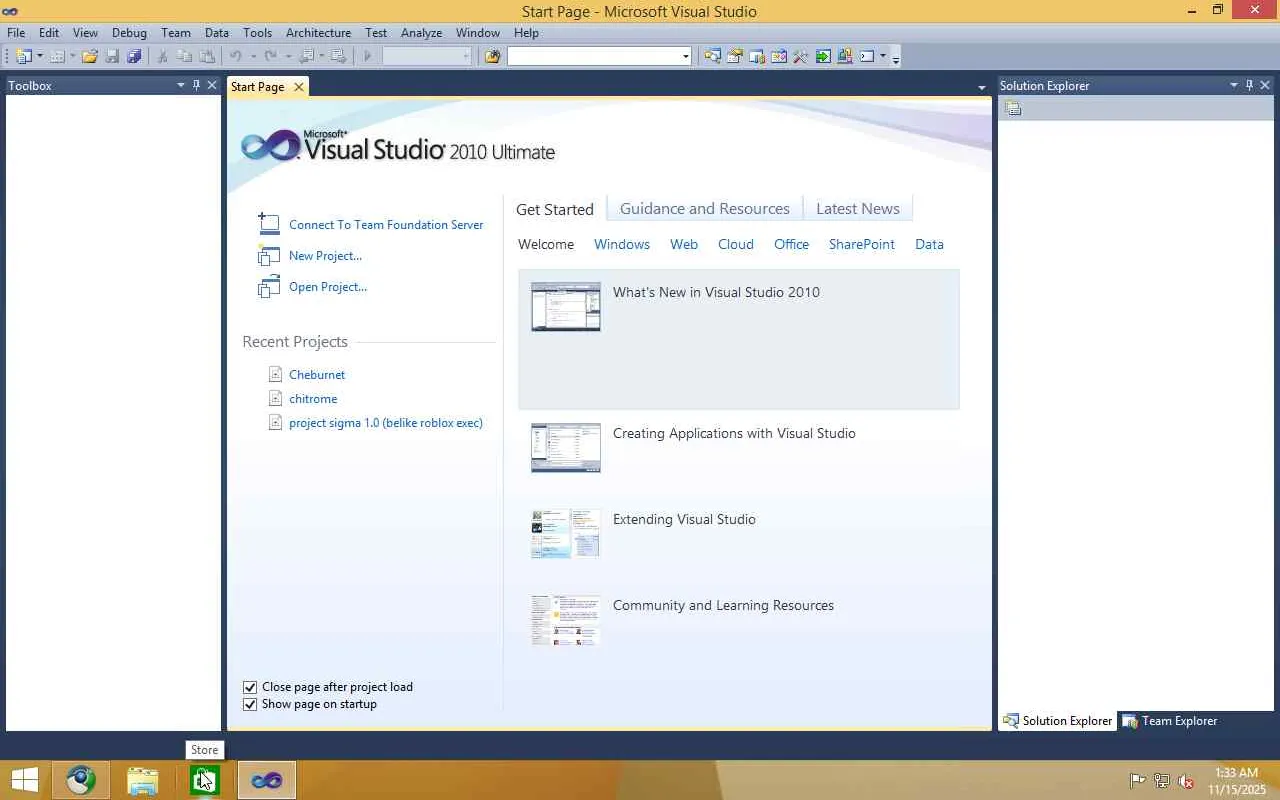Click the Start Debugging play icon
1280x800 pixels.
[x=367, y=56]
